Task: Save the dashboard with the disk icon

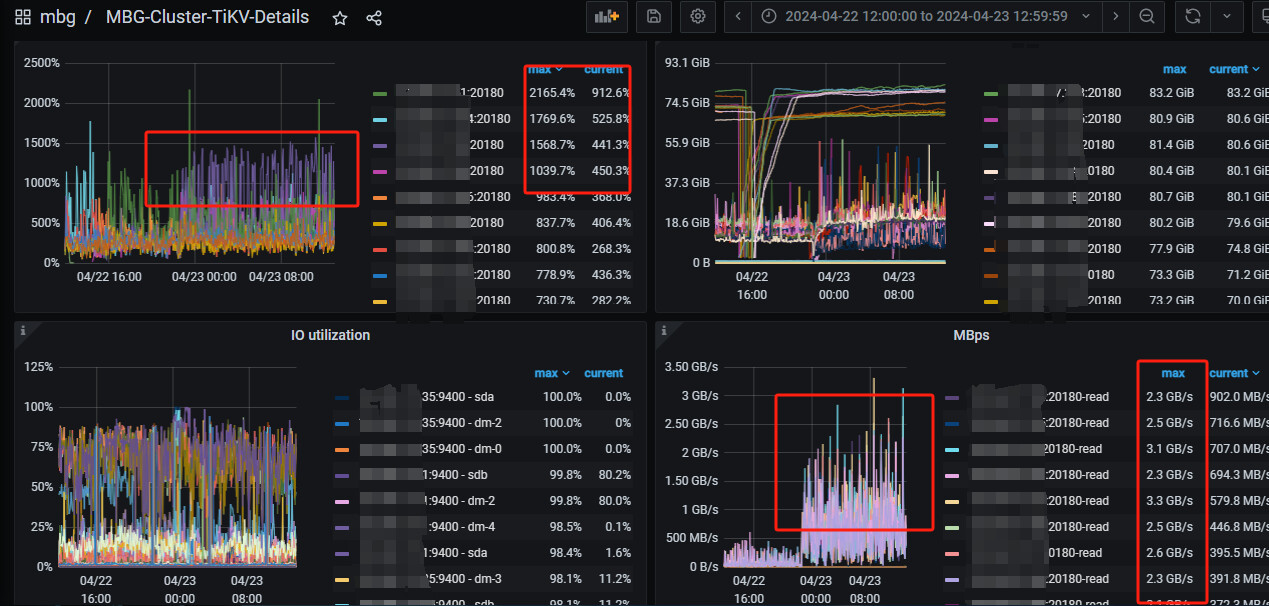Action: coord(653,16)
